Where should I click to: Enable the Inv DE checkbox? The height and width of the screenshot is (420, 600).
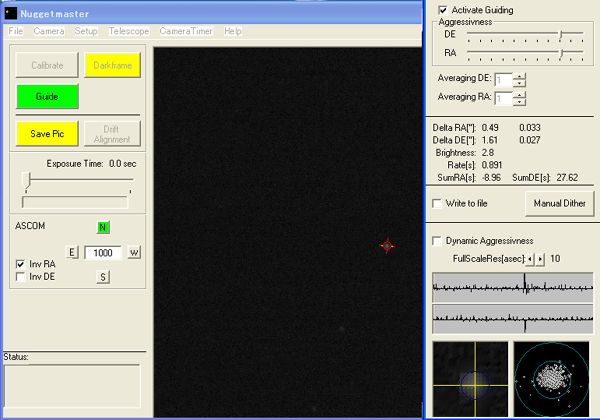[22, 277]
